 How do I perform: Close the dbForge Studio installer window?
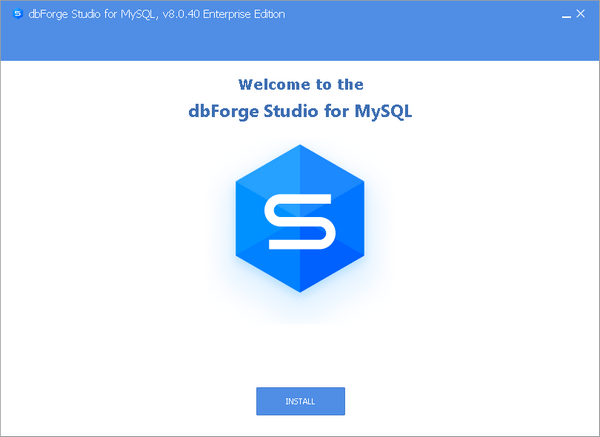[x=582, y=14]
